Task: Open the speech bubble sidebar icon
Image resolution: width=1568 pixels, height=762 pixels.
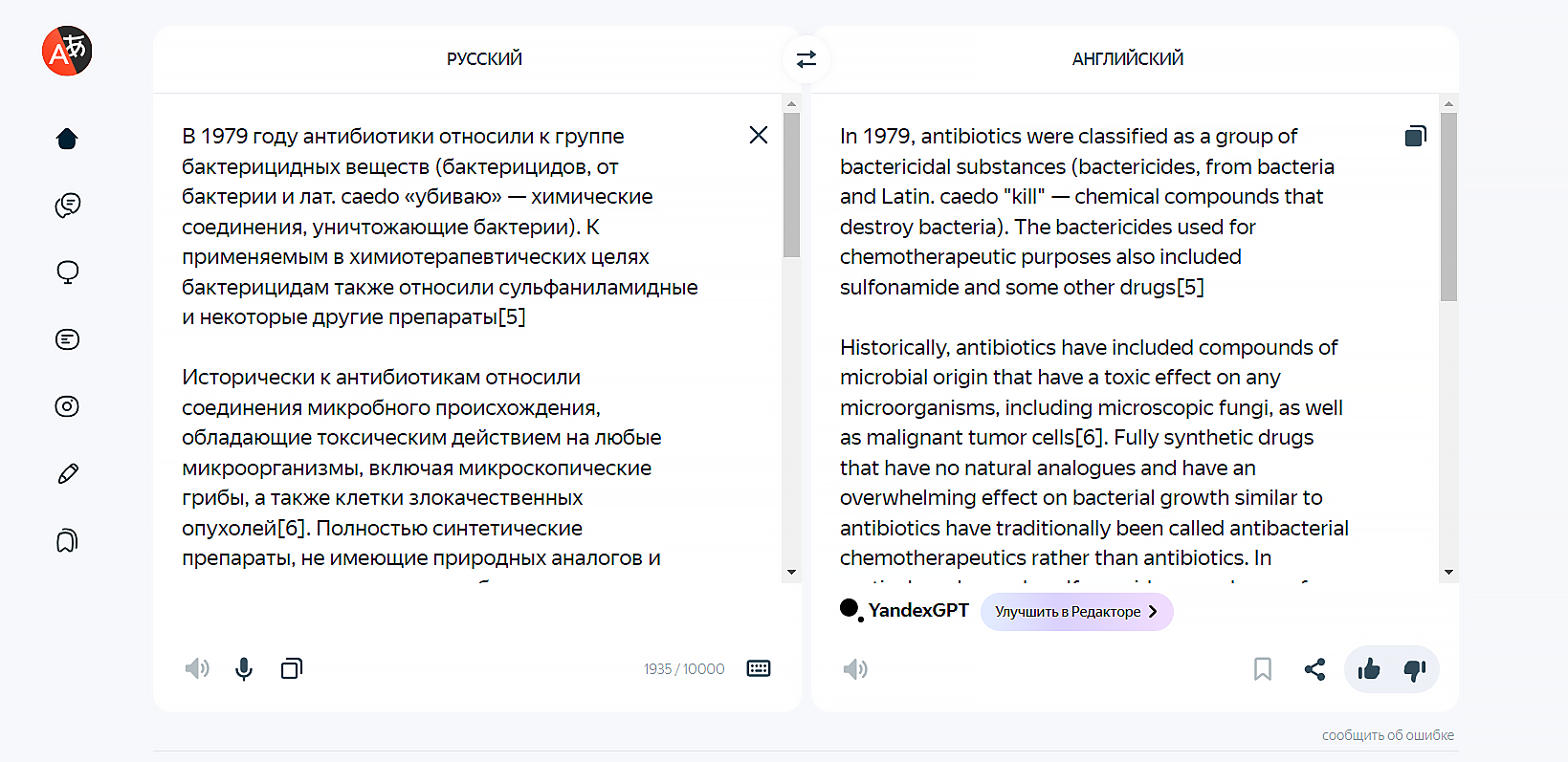Action: point(67,272)
